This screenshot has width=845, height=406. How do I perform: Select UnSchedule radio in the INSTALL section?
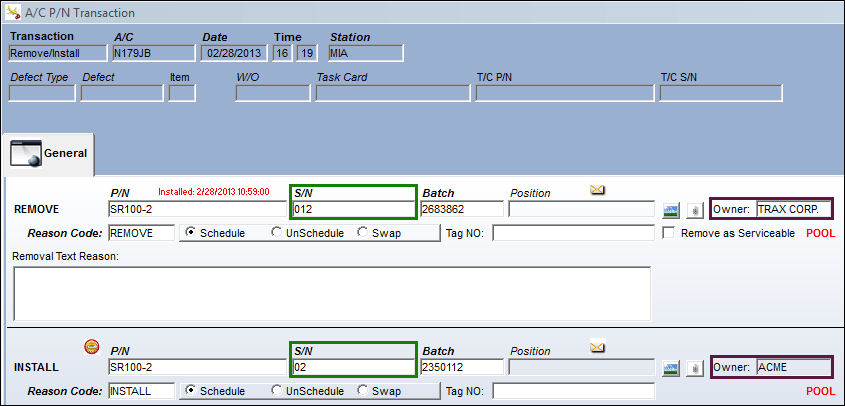click(x=276, y=390)
